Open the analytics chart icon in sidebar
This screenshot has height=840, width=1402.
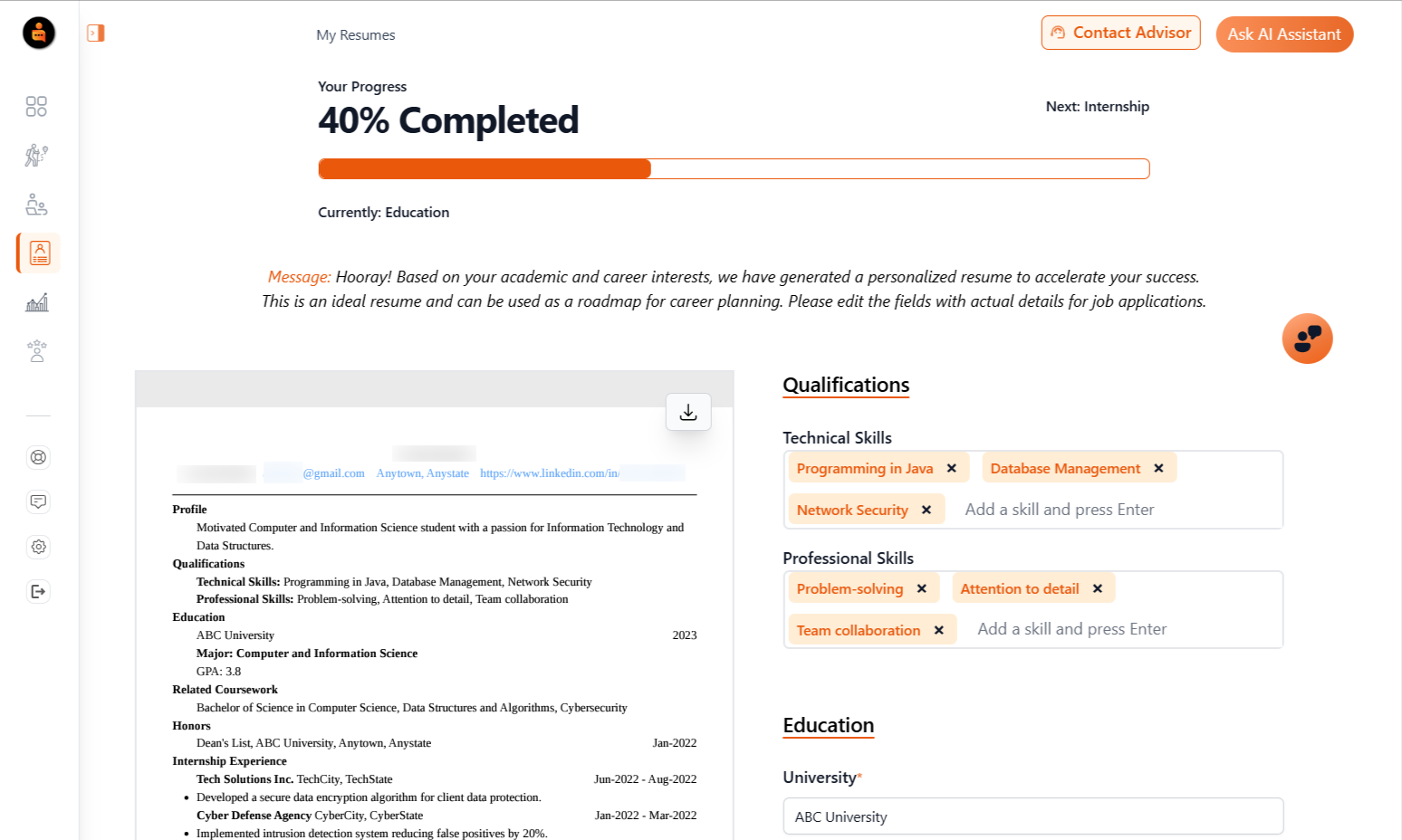(x=37, y=302)
